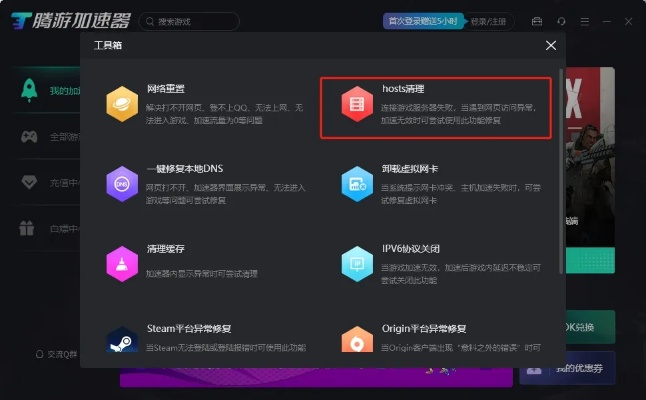Click the Origin平台异常修复 title
646x400 pixels.
pos(424,328)
